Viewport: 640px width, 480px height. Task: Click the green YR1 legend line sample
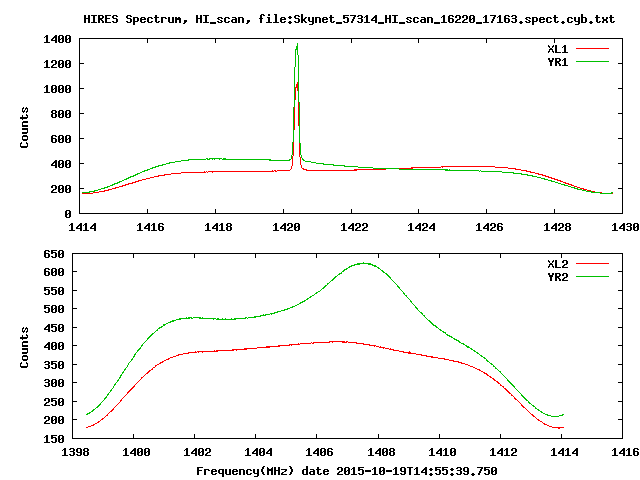(x=593, y=62)
